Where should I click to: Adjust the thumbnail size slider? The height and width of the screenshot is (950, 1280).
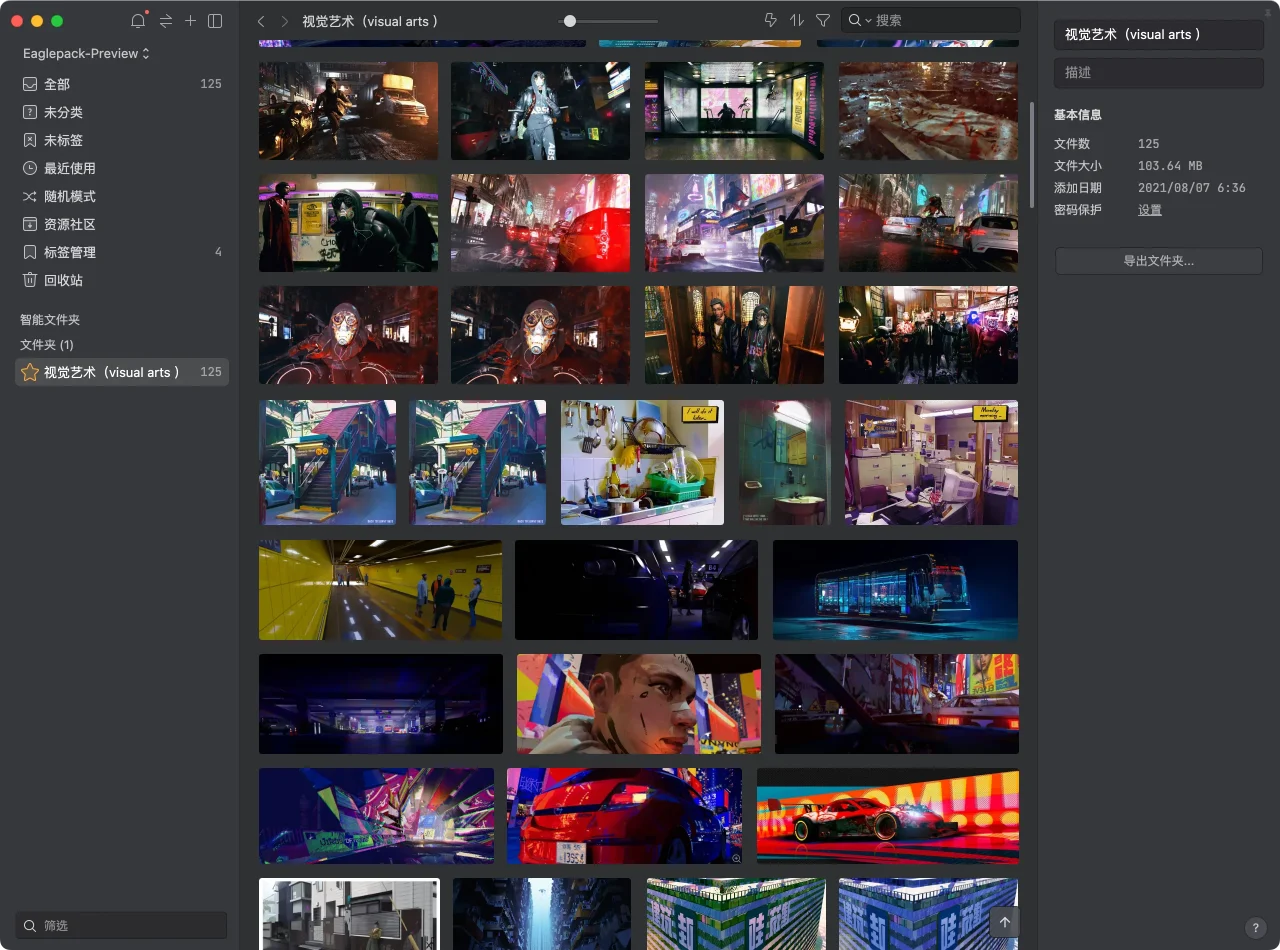(608, 21)
